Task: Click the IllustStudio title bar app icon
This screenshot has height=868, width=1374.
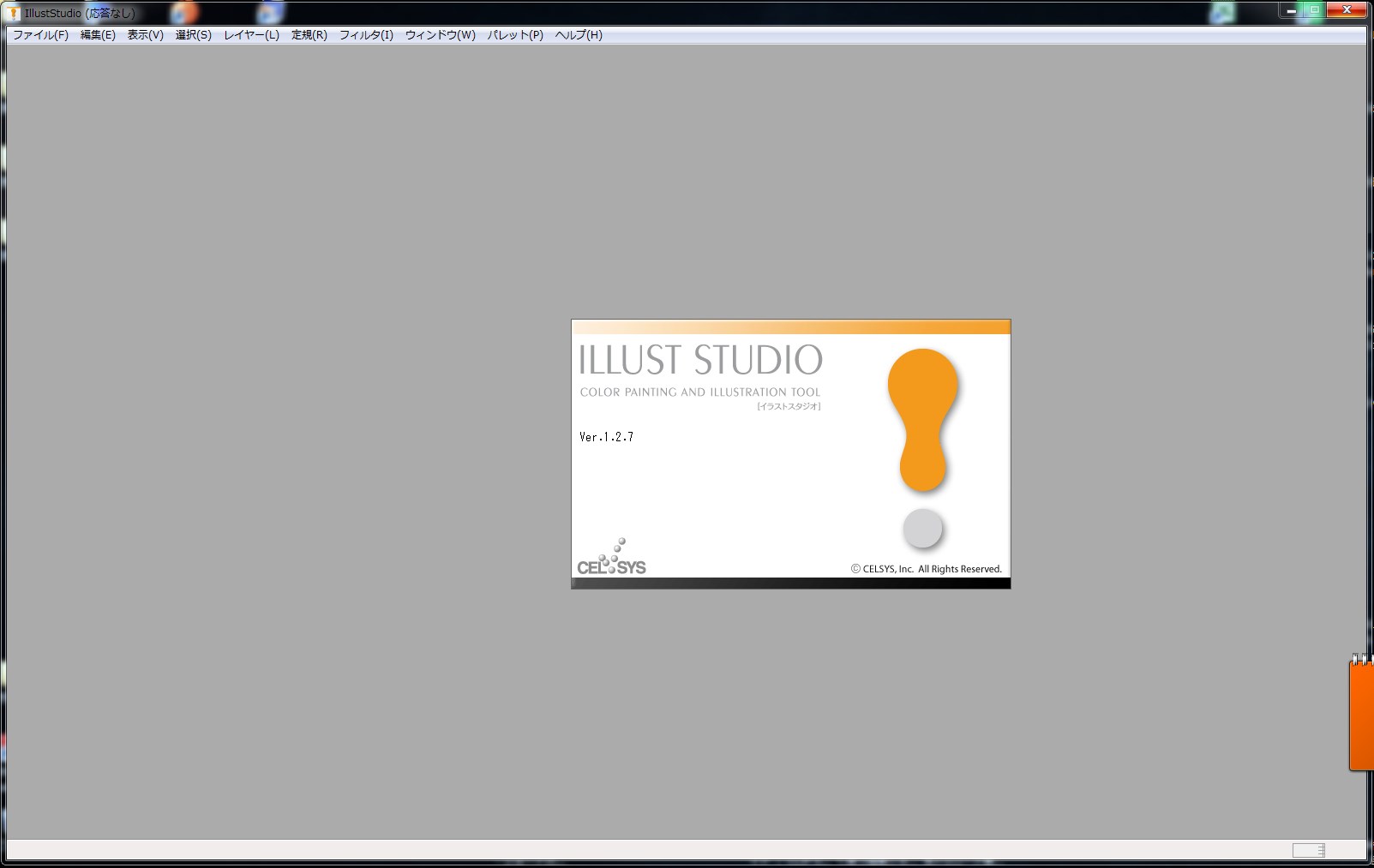Action: point(14,13)
